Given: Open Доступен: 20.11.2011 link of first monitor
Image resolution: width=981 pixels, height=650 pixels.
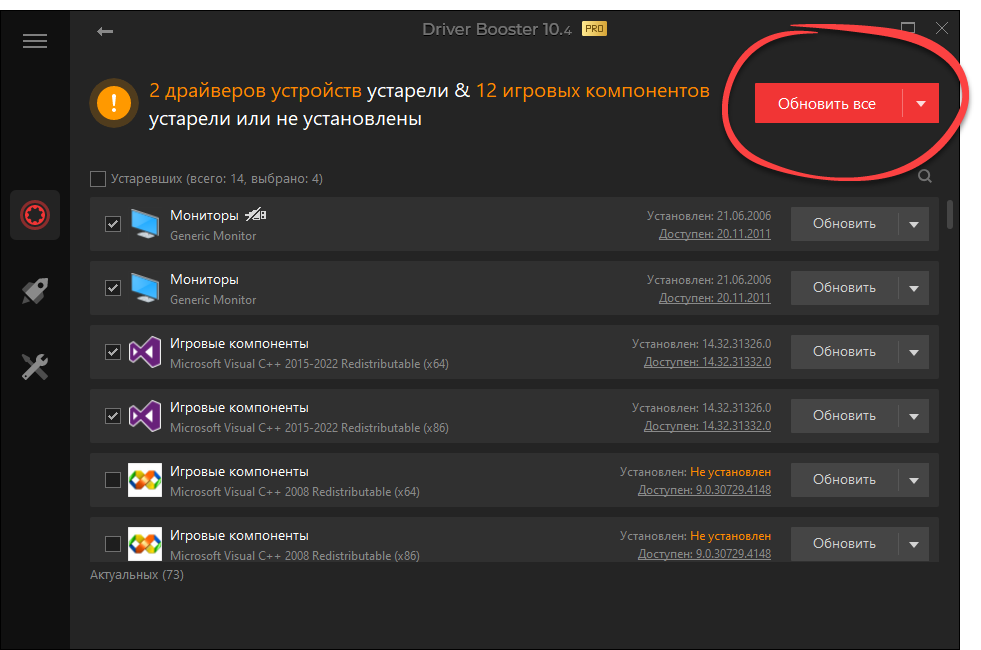Looking at the screenshot, I should coord(714,234).
